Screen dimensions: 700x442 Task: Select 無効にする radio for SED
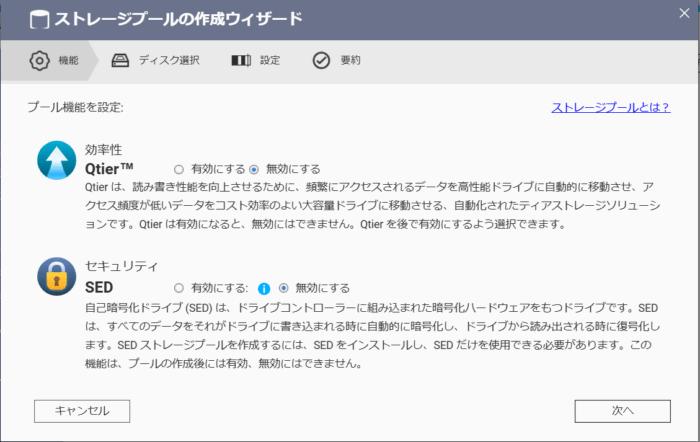pos(284,287)
